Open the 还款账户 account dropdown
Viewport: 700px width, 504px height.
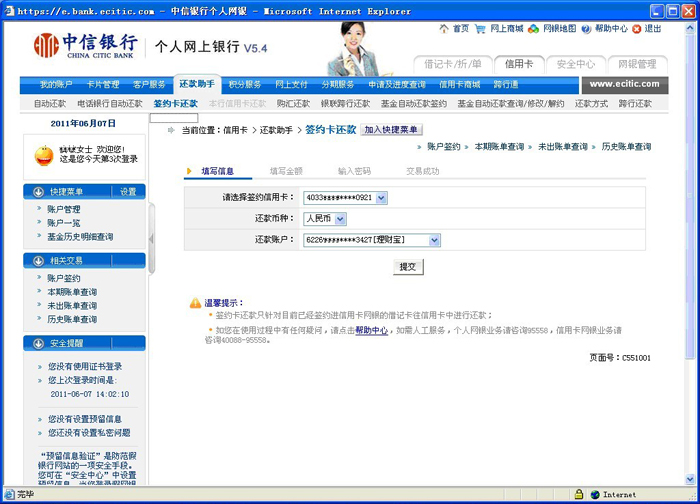click(x=434, y=240)
